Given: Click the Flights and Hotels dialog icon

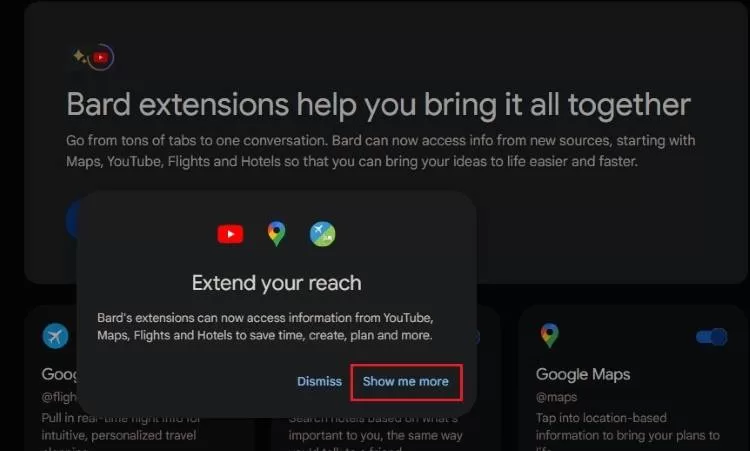Looking at the screenshot, I should [x=322, y=234].
